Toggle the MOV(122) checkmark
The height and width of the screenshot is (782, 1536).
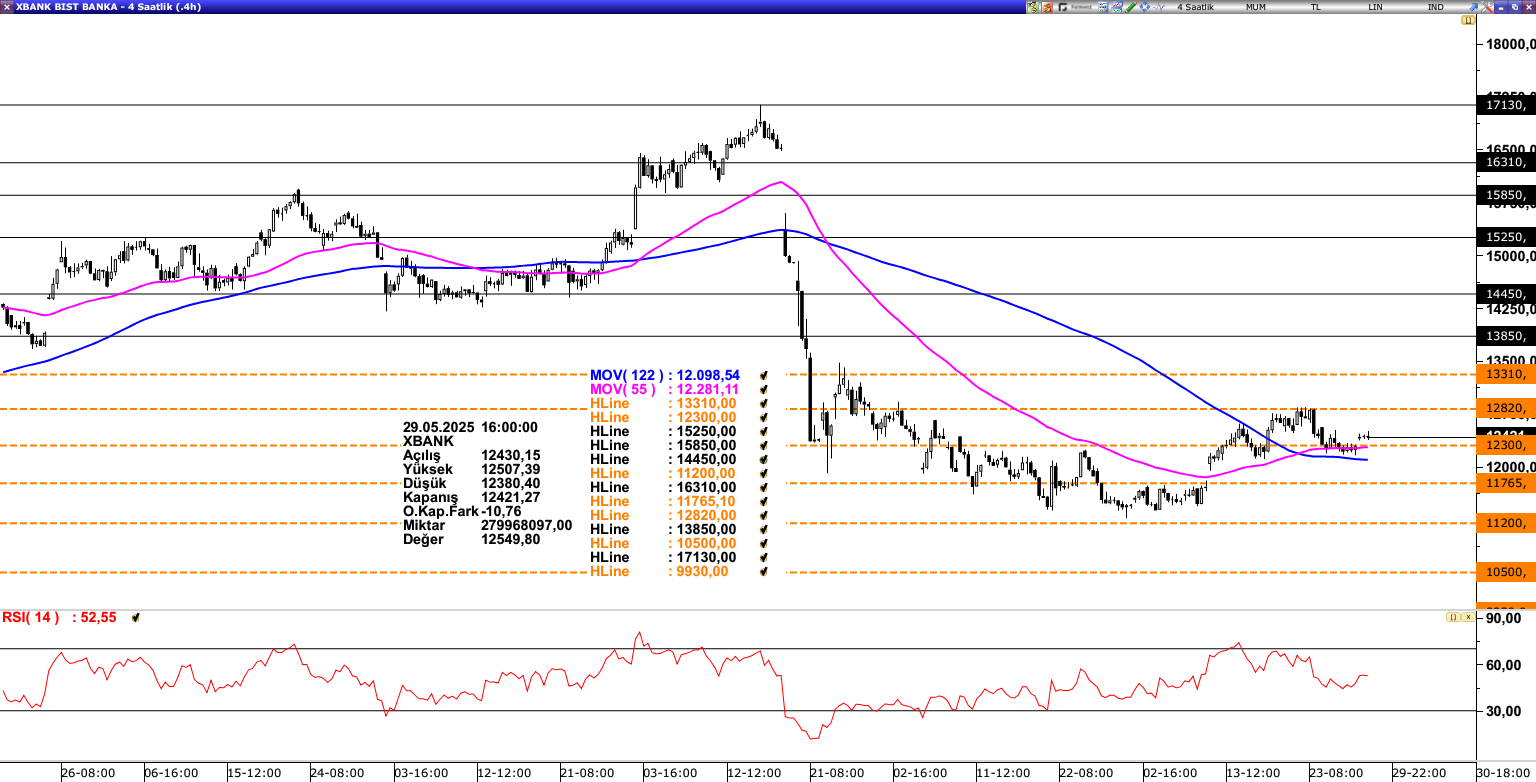click(x=764, y=375)
